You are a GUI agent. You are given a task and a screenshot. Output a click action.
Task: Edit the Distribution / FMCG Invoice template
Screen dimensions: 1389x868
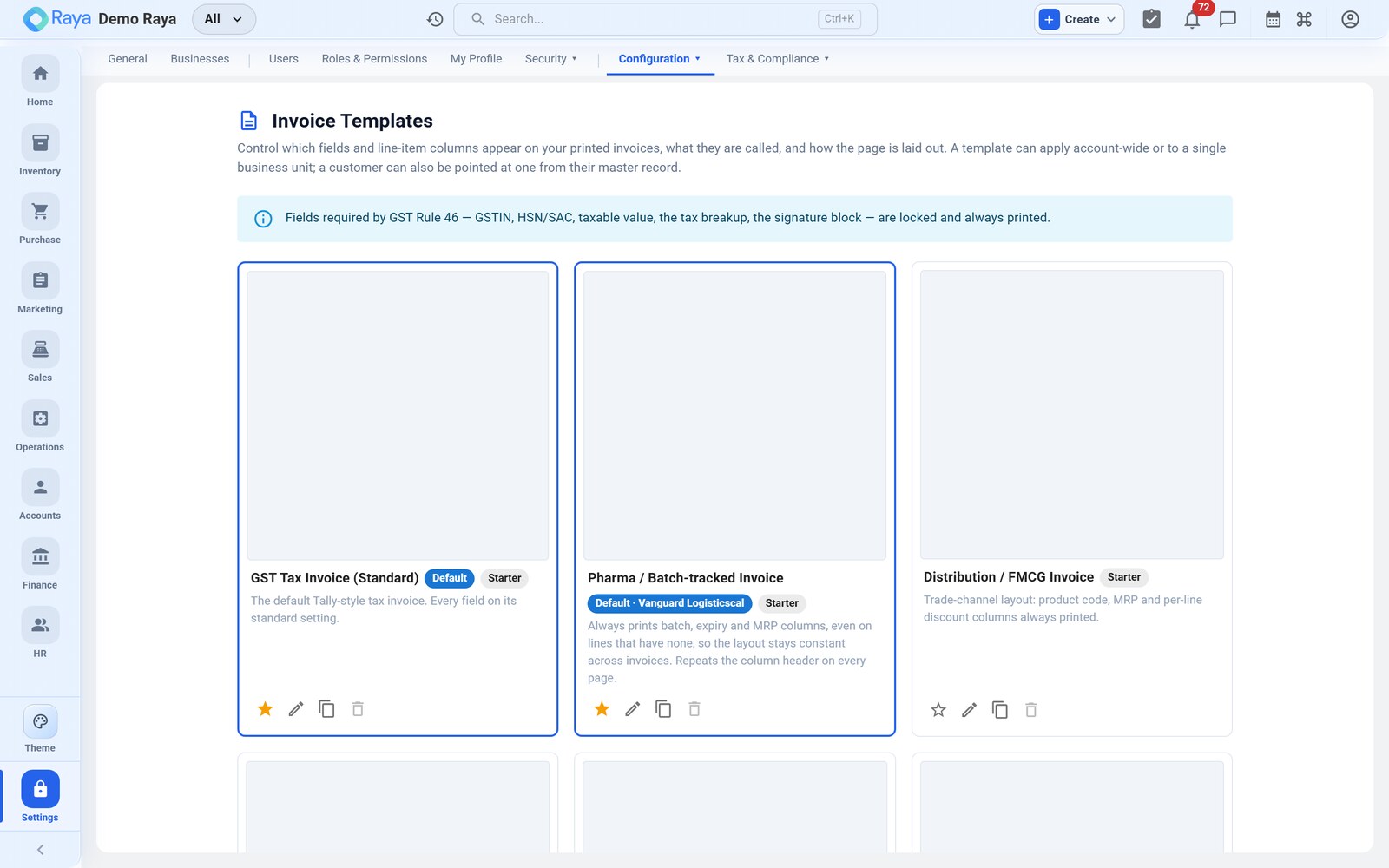point(970,710)
